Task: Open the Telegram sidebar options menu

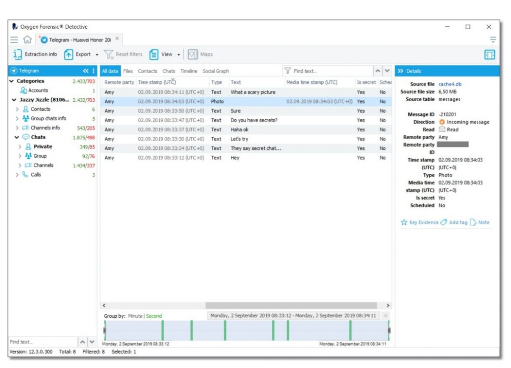Action: click(93, 71)
